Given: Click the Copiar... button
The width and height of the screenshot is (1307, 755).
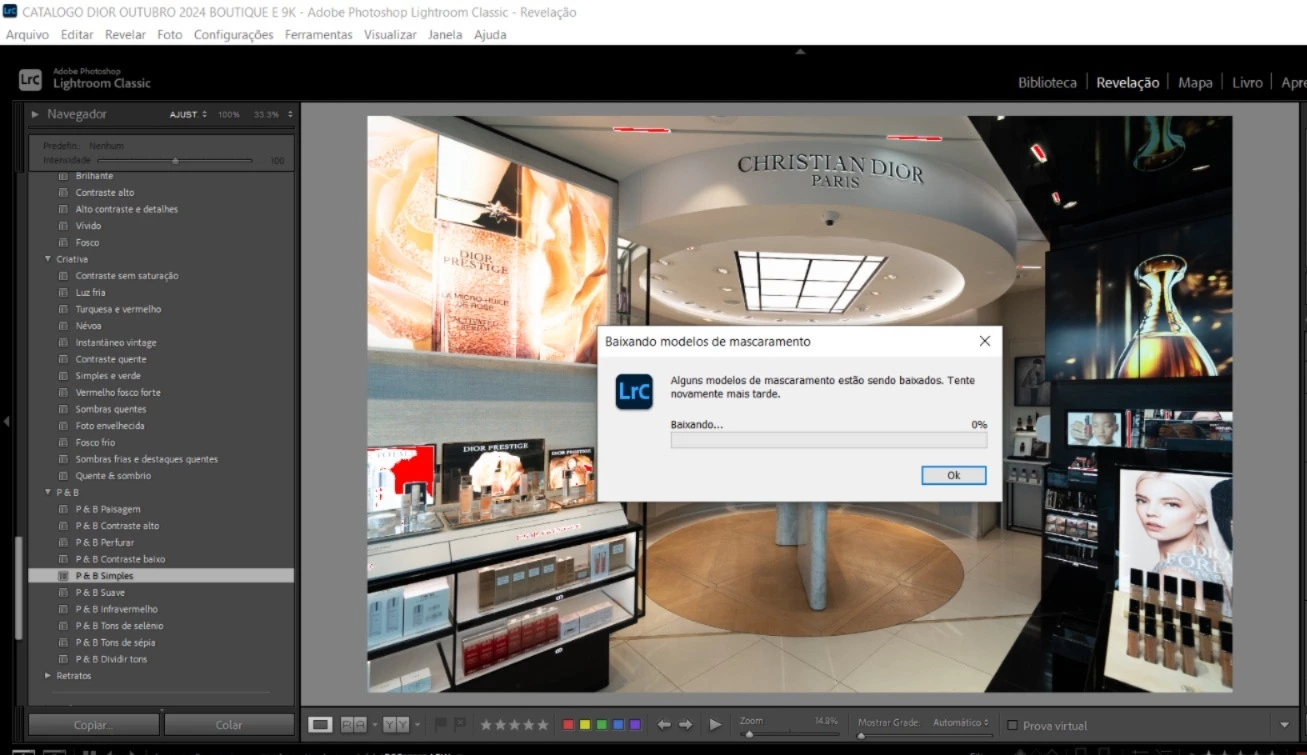Looking at the screenshot, I should [x=94, y=725].
